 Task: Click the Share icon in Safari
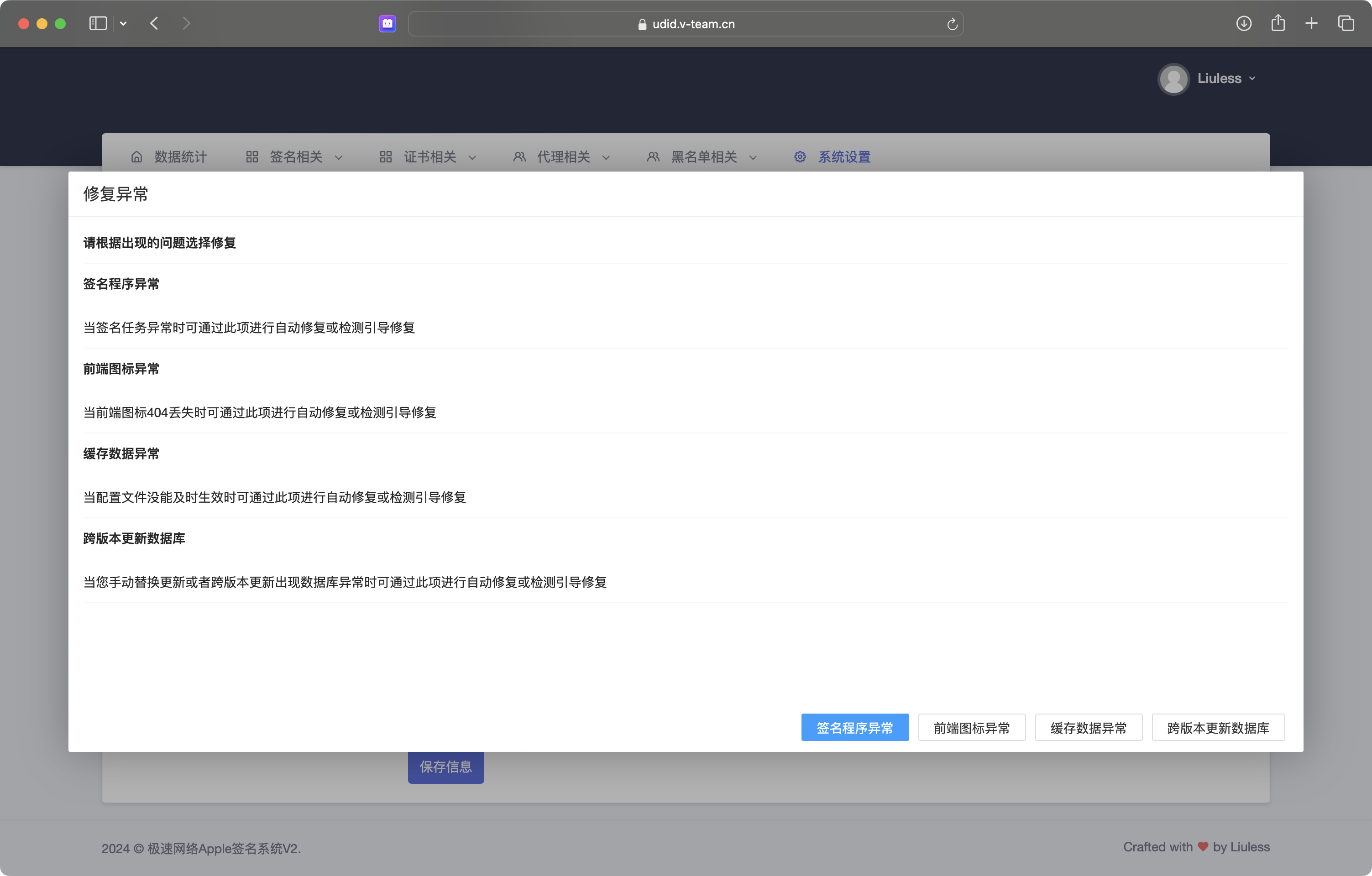click(x=1278, y=23)
